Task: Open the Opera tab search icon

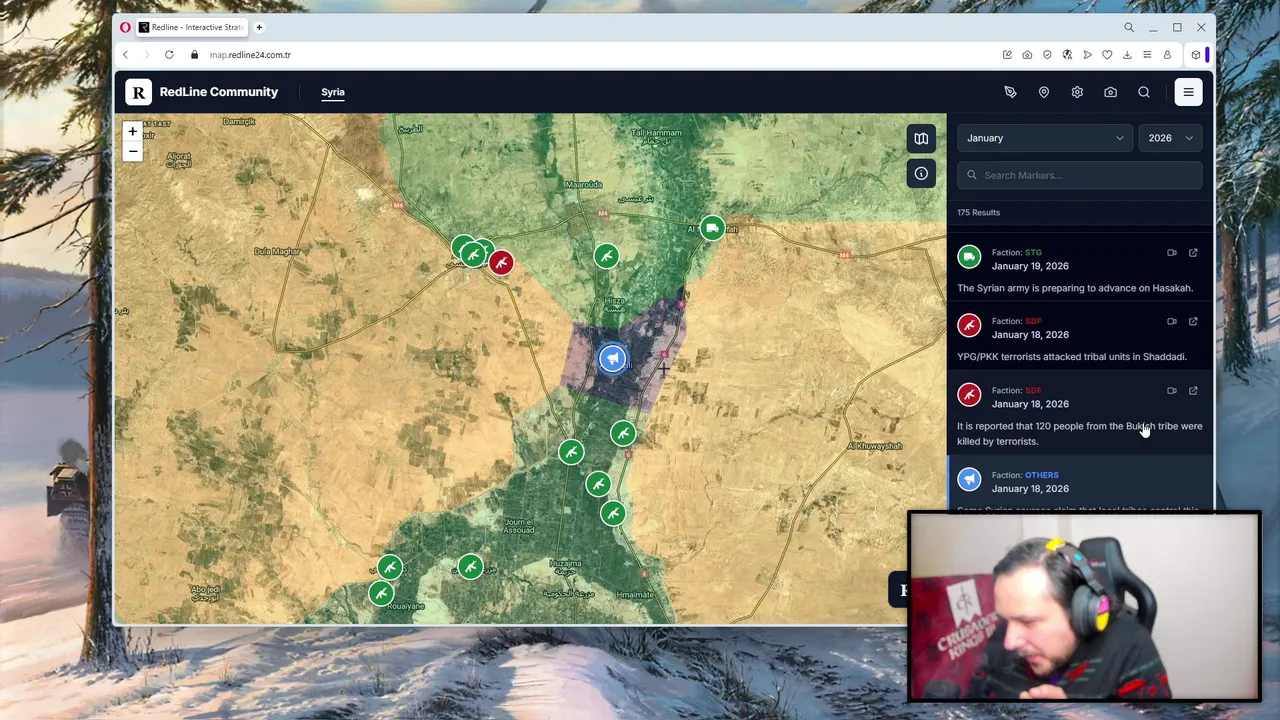Action: click(1129, 27)
